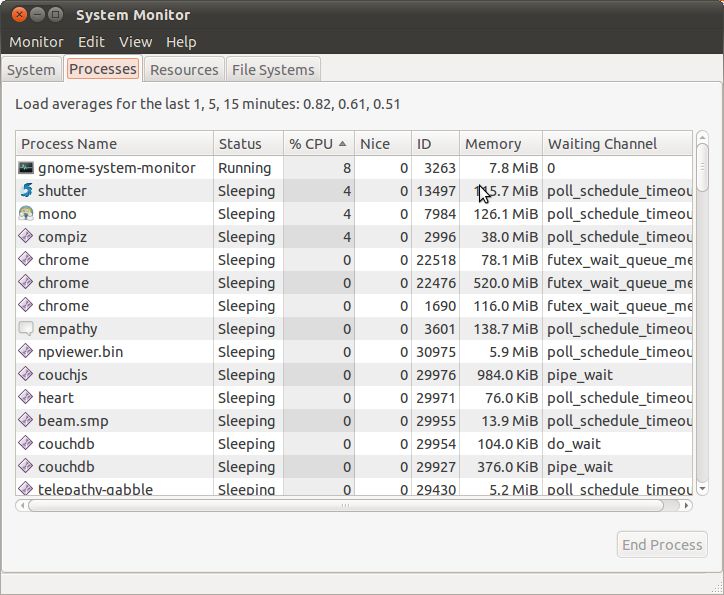Sort by Nice column header

[383, 144]
